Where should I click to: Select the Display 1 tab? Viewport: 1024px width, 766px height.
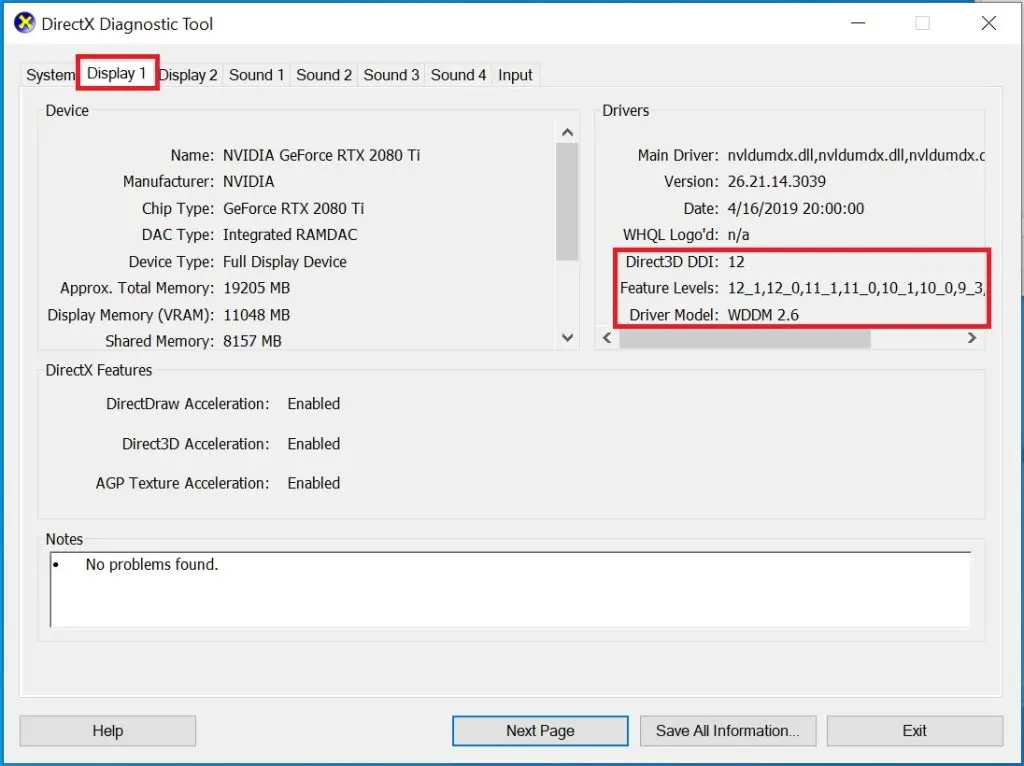point(116,73)
